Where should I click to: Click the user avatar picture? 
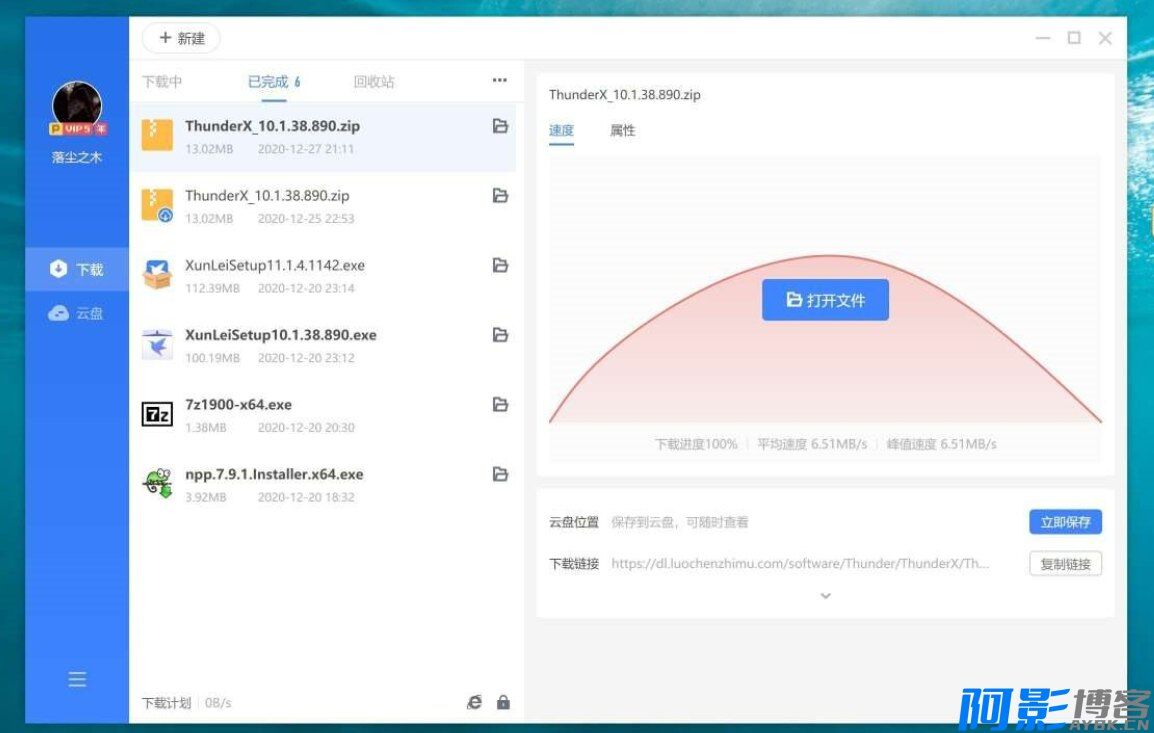pos(77,106)
